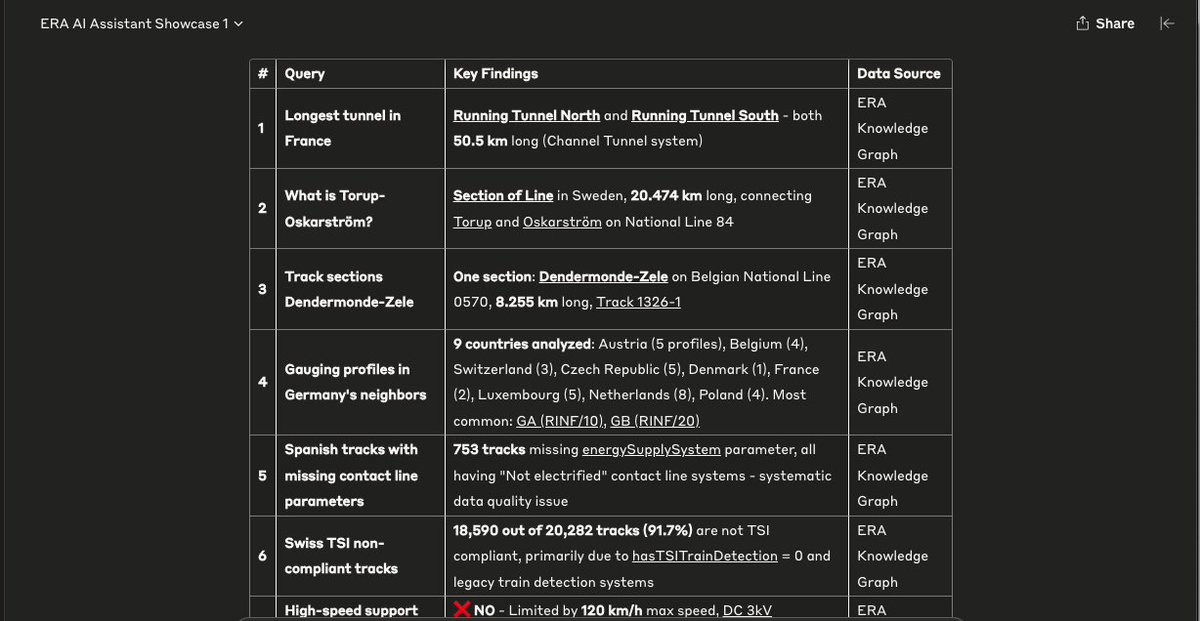Open the ERA AI Assistant Showcase 1 title dropdown

(141, 23)
